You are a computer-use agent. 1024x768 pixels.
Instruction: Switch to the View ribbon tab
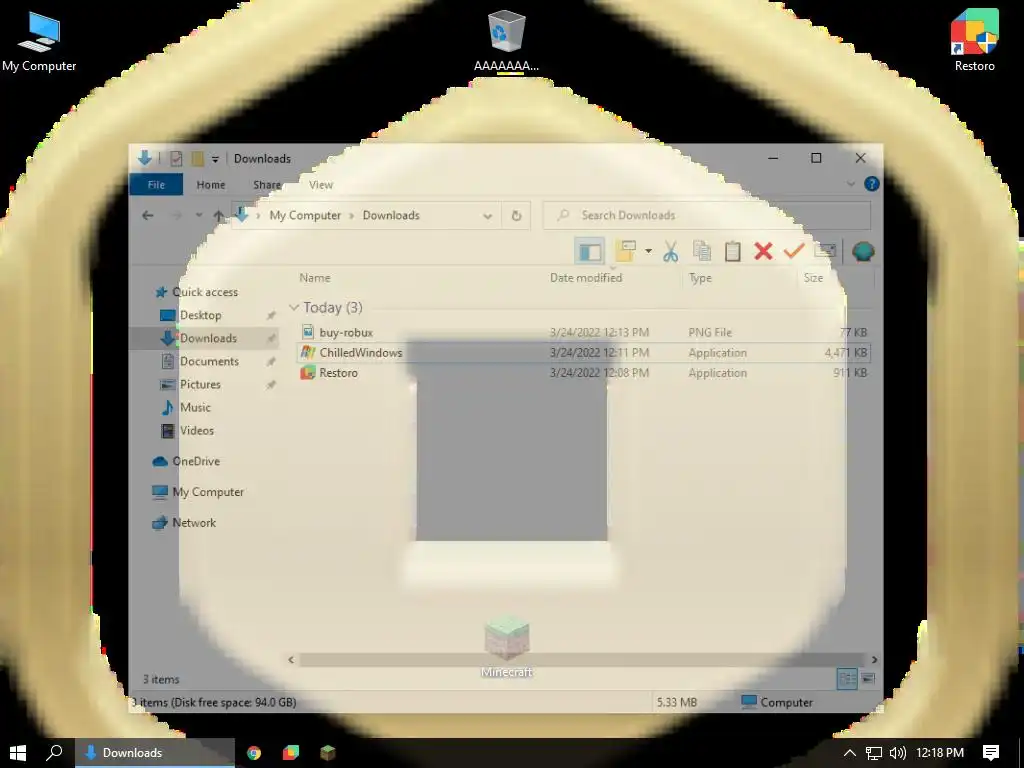pos(321,185)
